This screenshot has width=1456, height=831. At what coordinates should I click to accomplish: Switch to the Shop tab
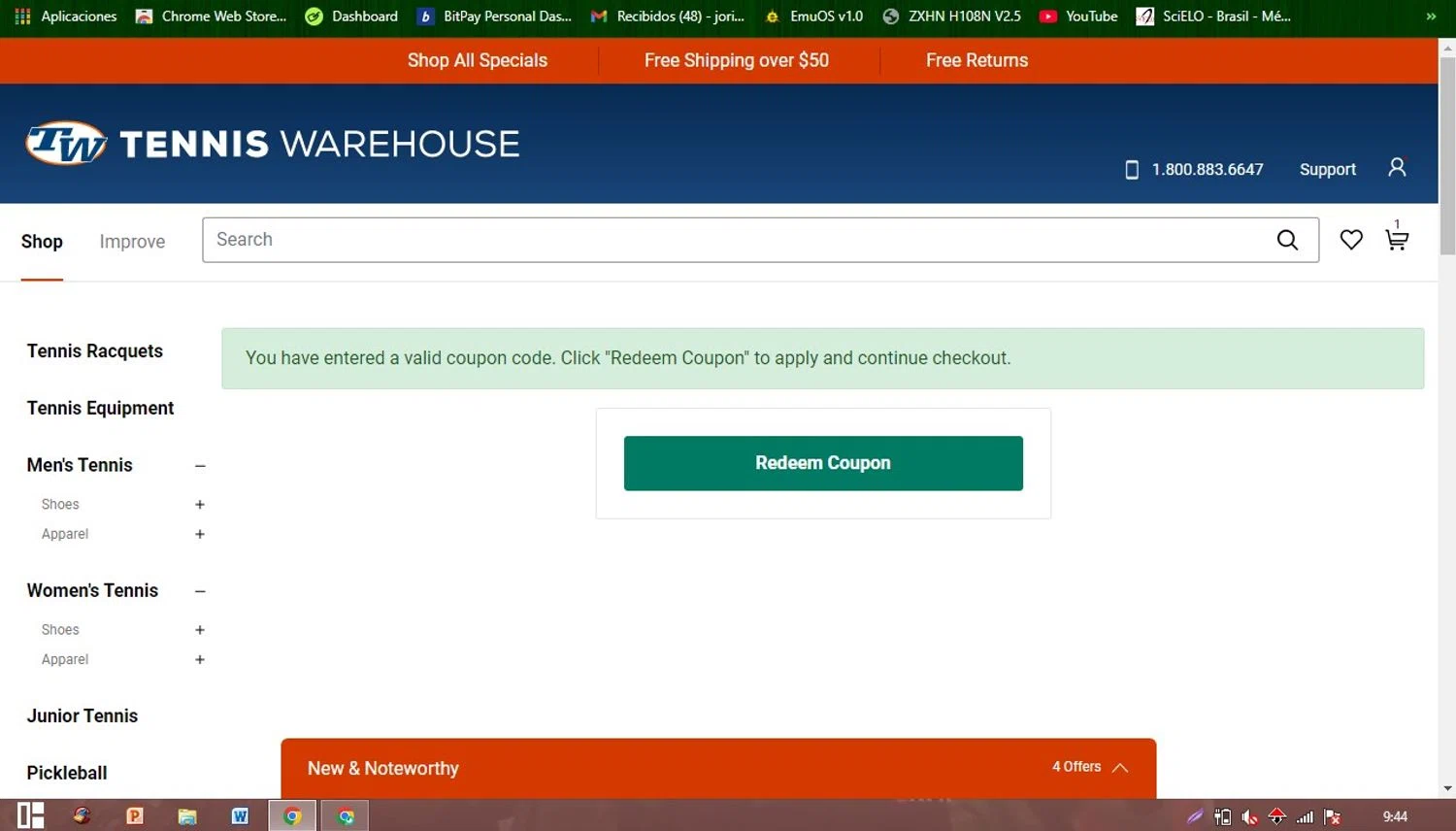coord(42,242)
